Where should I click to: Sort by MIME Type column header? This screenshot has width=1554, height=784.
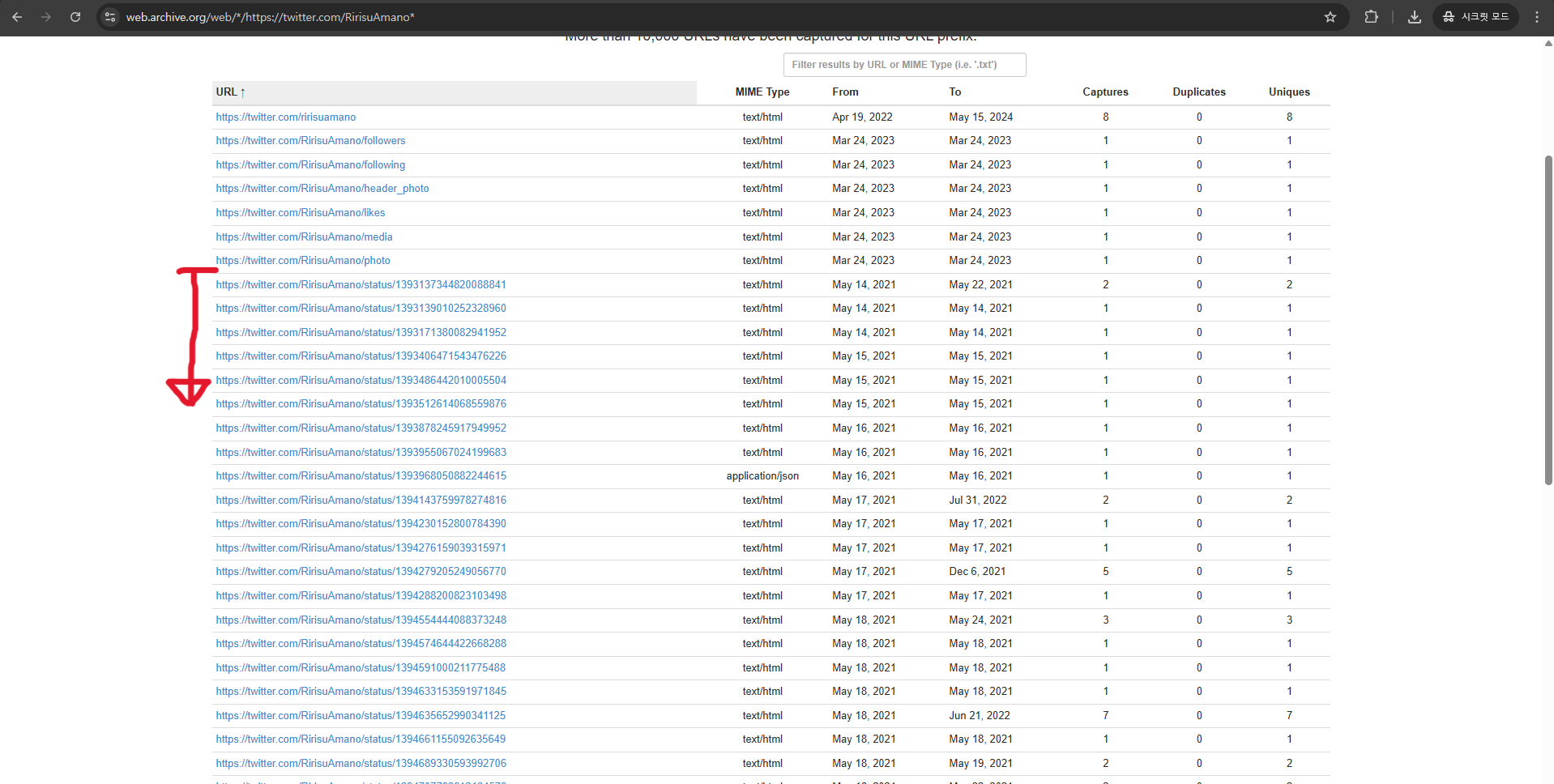point(762,92)
